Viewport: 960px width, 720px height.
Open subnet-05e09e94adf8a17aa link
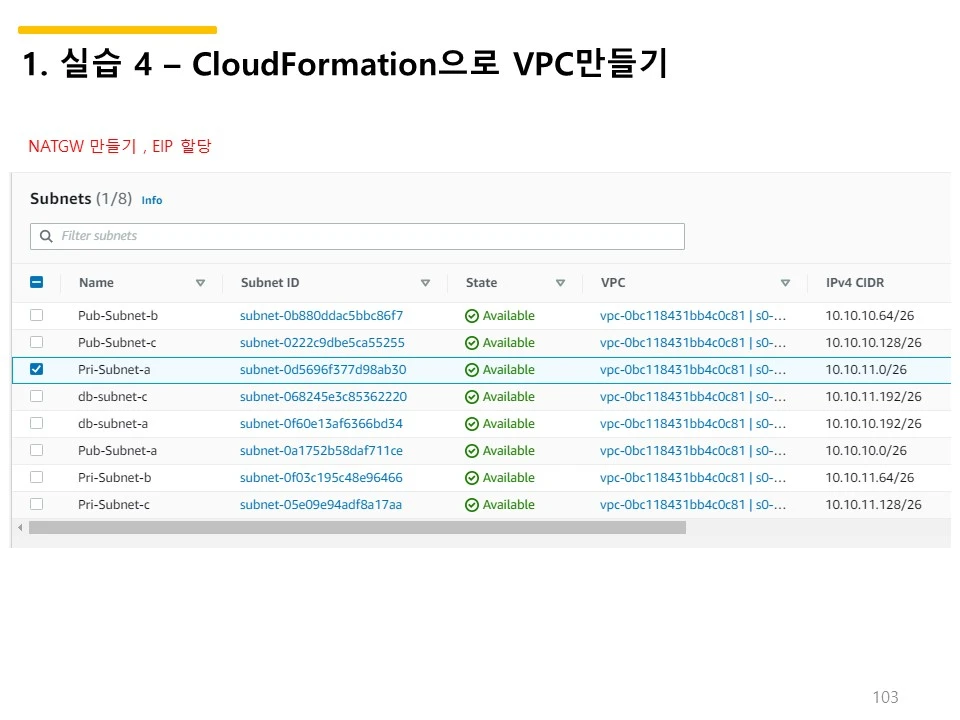[321, 504]
